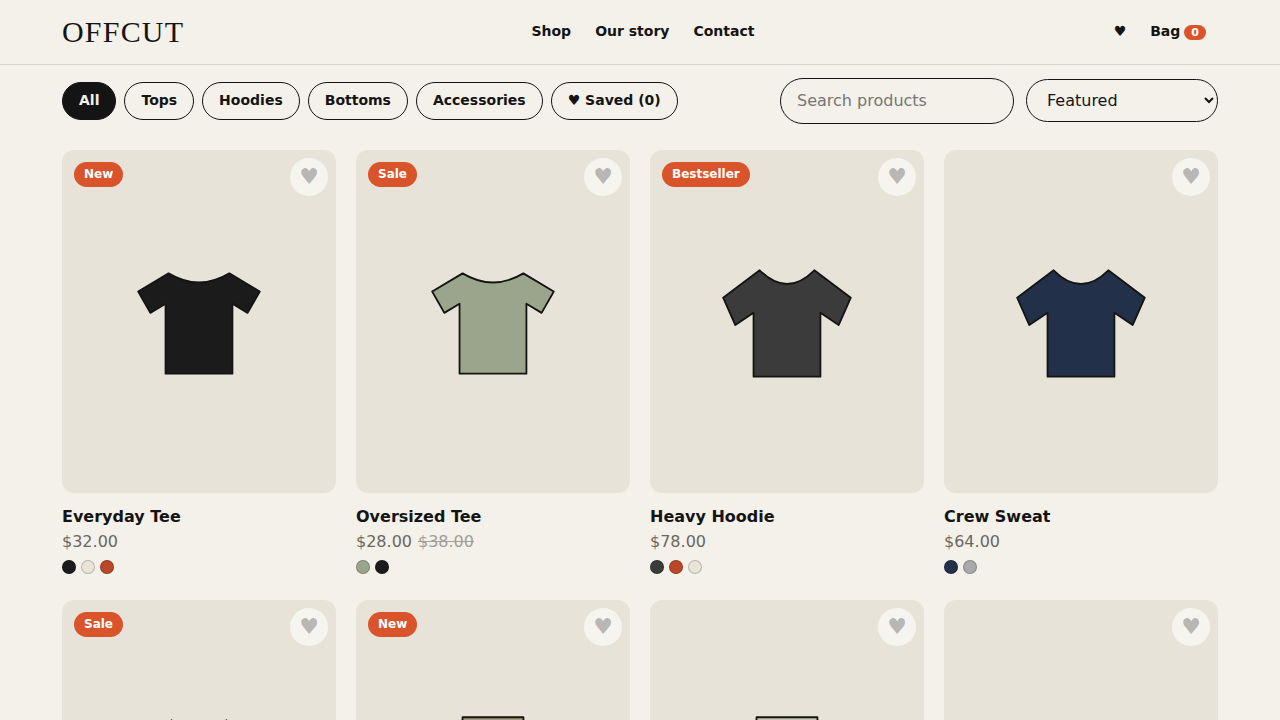Choose sage green swatch for Oversized Tee

[363, 567]
